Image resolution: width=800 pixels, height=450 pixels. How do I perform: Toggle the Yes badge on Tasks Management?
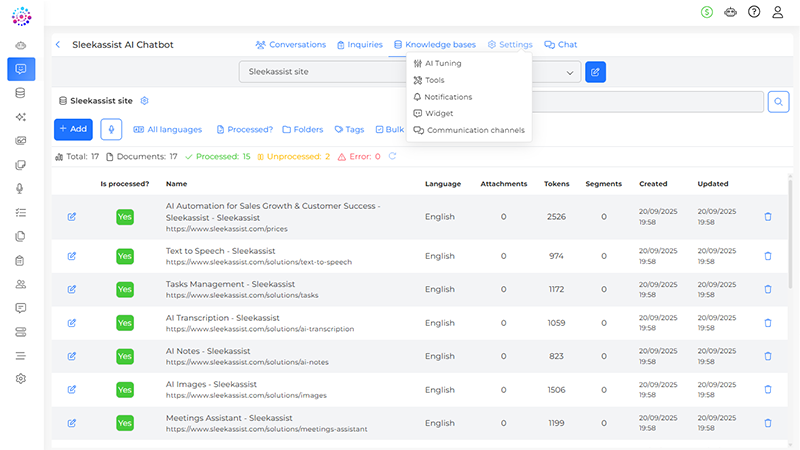point(125,289)
